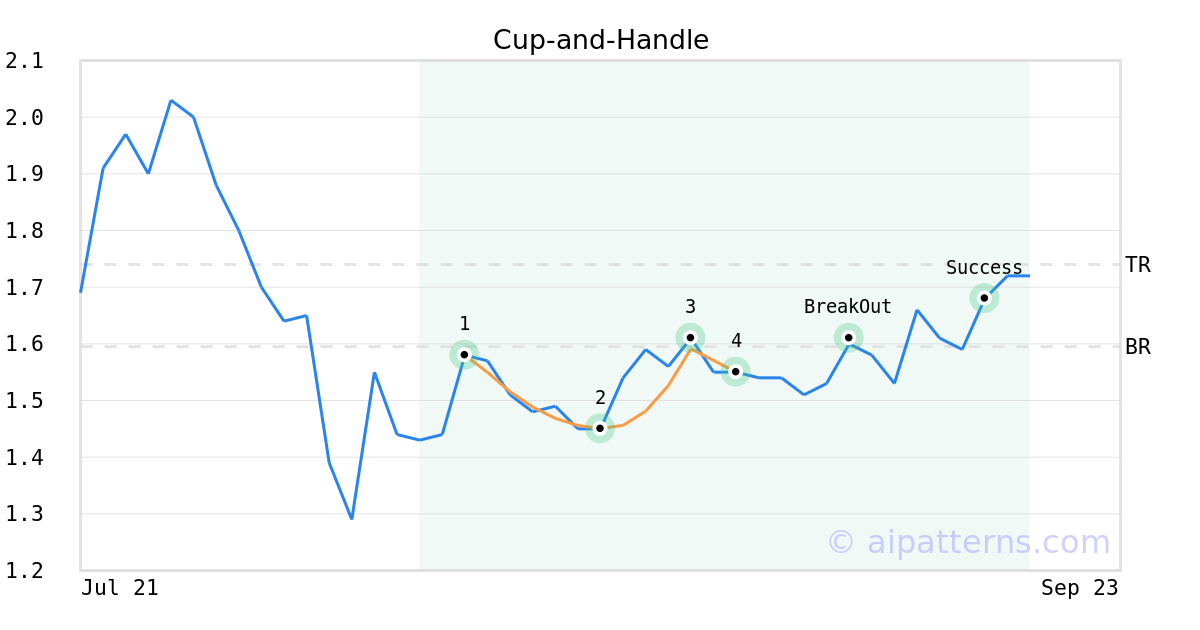
Task: Click the Success text annotation
Action: tap(984, 268)
